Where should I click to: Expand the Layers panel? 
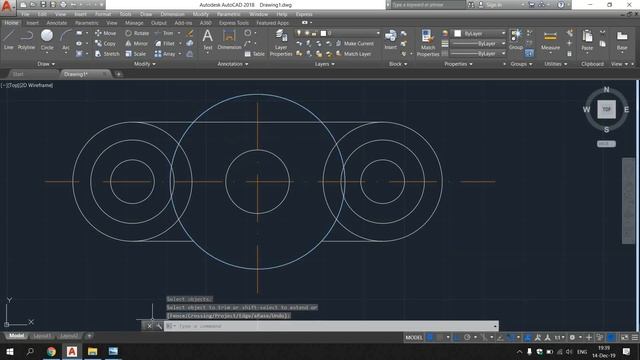[x=324, y=64]
